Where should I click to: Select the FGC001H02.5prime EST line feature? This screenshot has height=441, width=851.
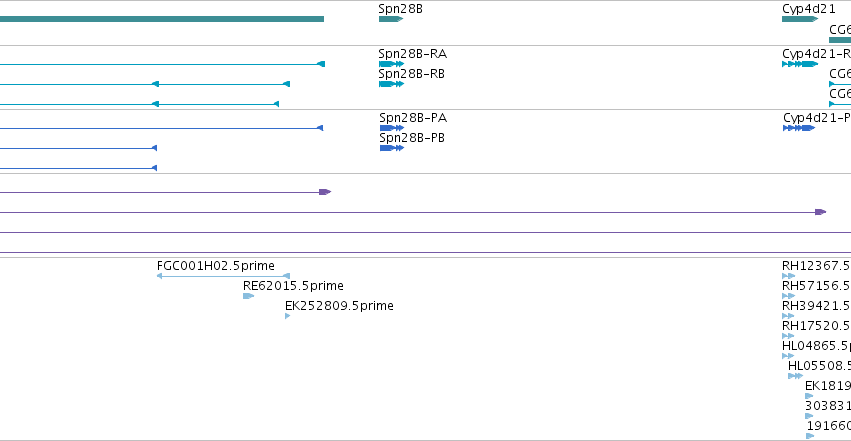[223, 276]
